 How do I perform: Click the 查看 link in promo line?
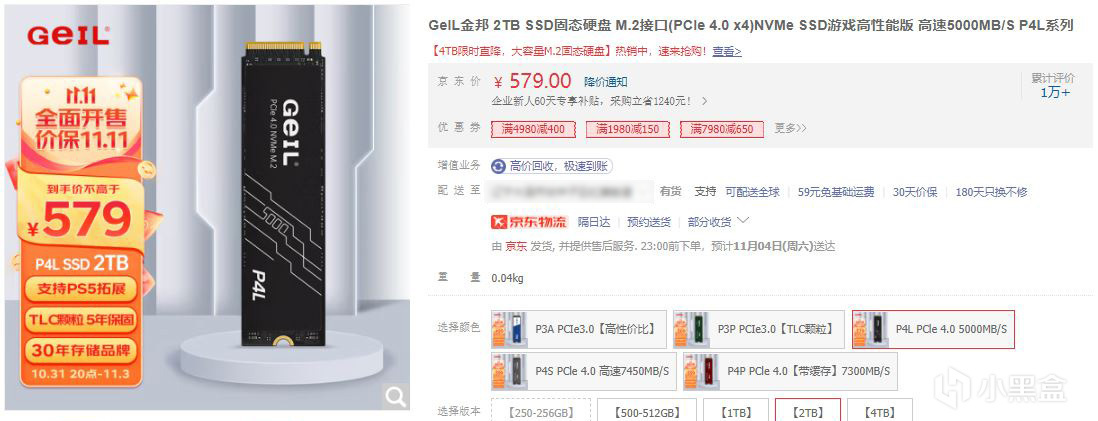coord(727,51)
